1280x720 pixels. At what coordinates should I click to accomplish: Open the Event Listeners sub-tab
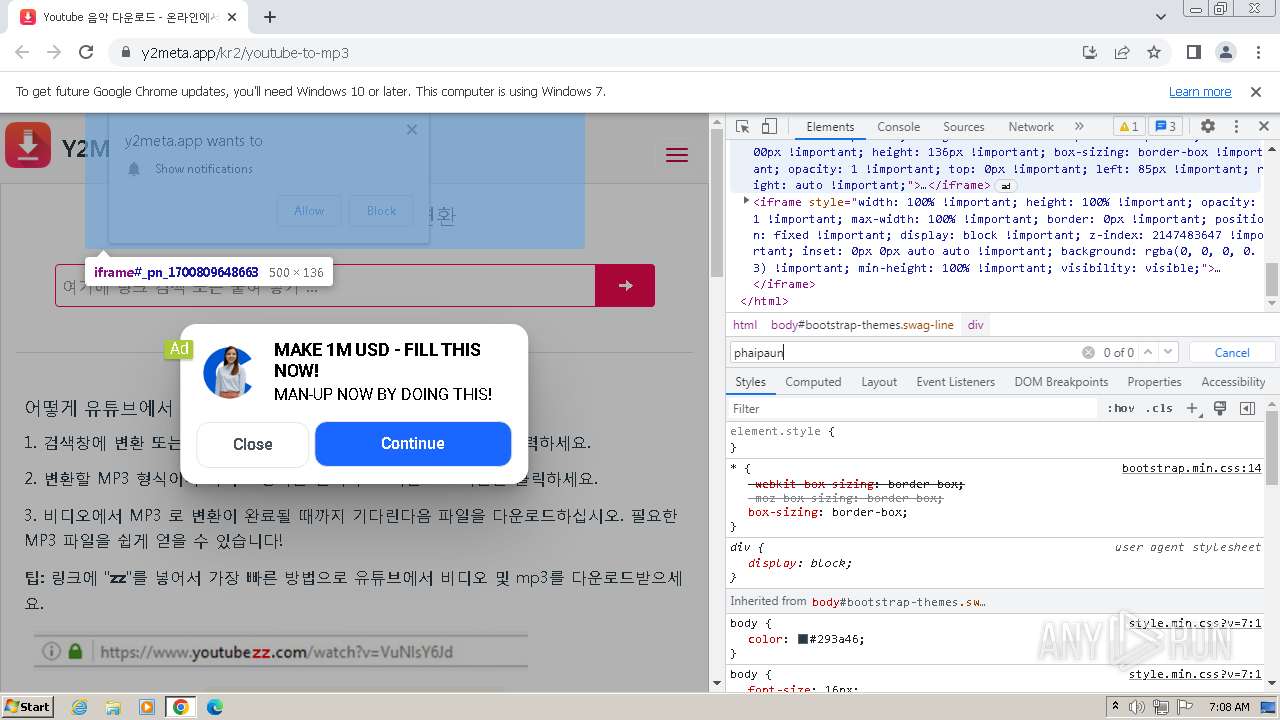tap(956, 382)
